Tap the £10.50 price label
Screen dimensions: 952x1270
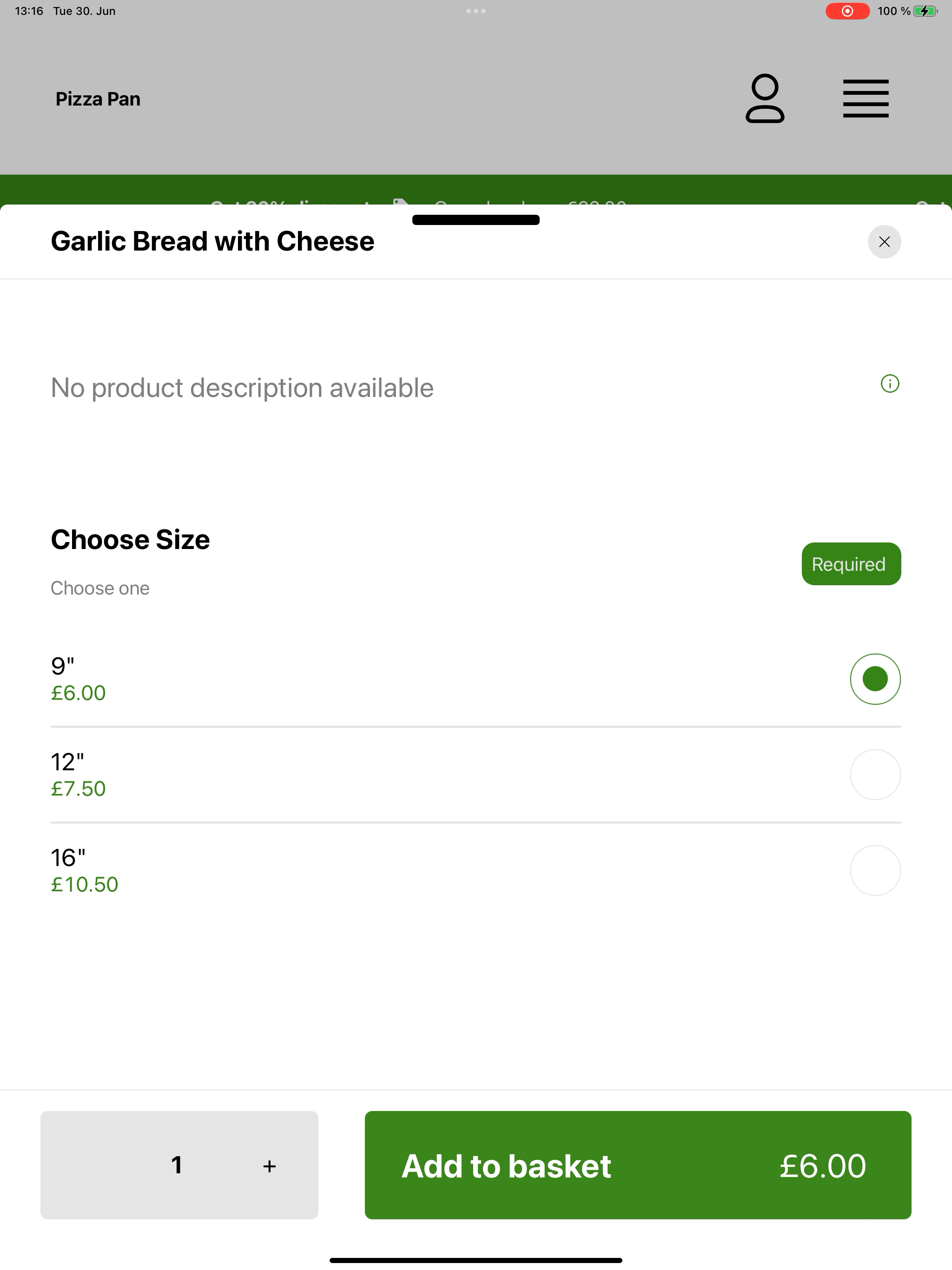coord(85,885)
